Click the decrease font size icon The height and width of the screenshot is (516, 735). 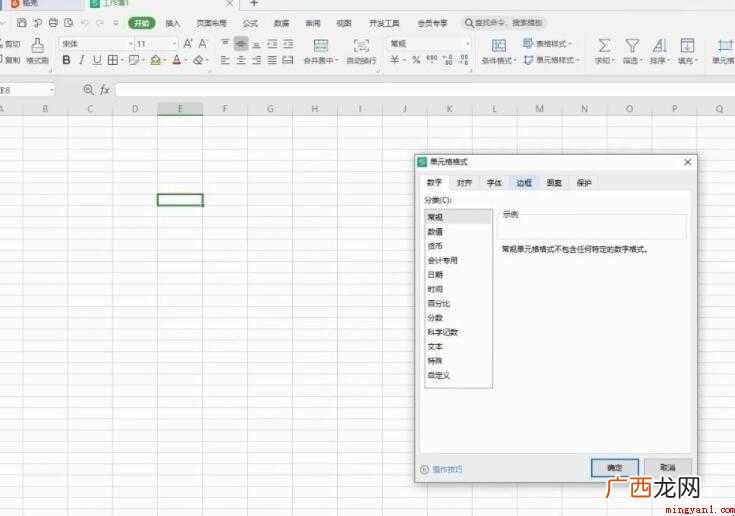click(202, 44)
